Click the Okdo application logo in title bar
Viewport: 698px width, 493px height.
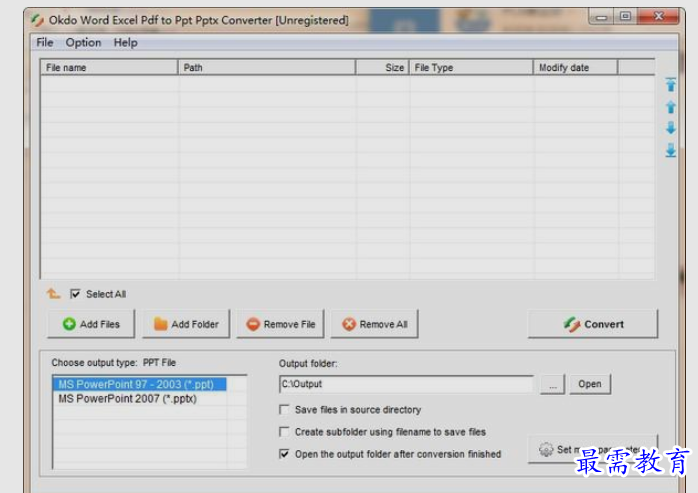[x=37, y=20]
